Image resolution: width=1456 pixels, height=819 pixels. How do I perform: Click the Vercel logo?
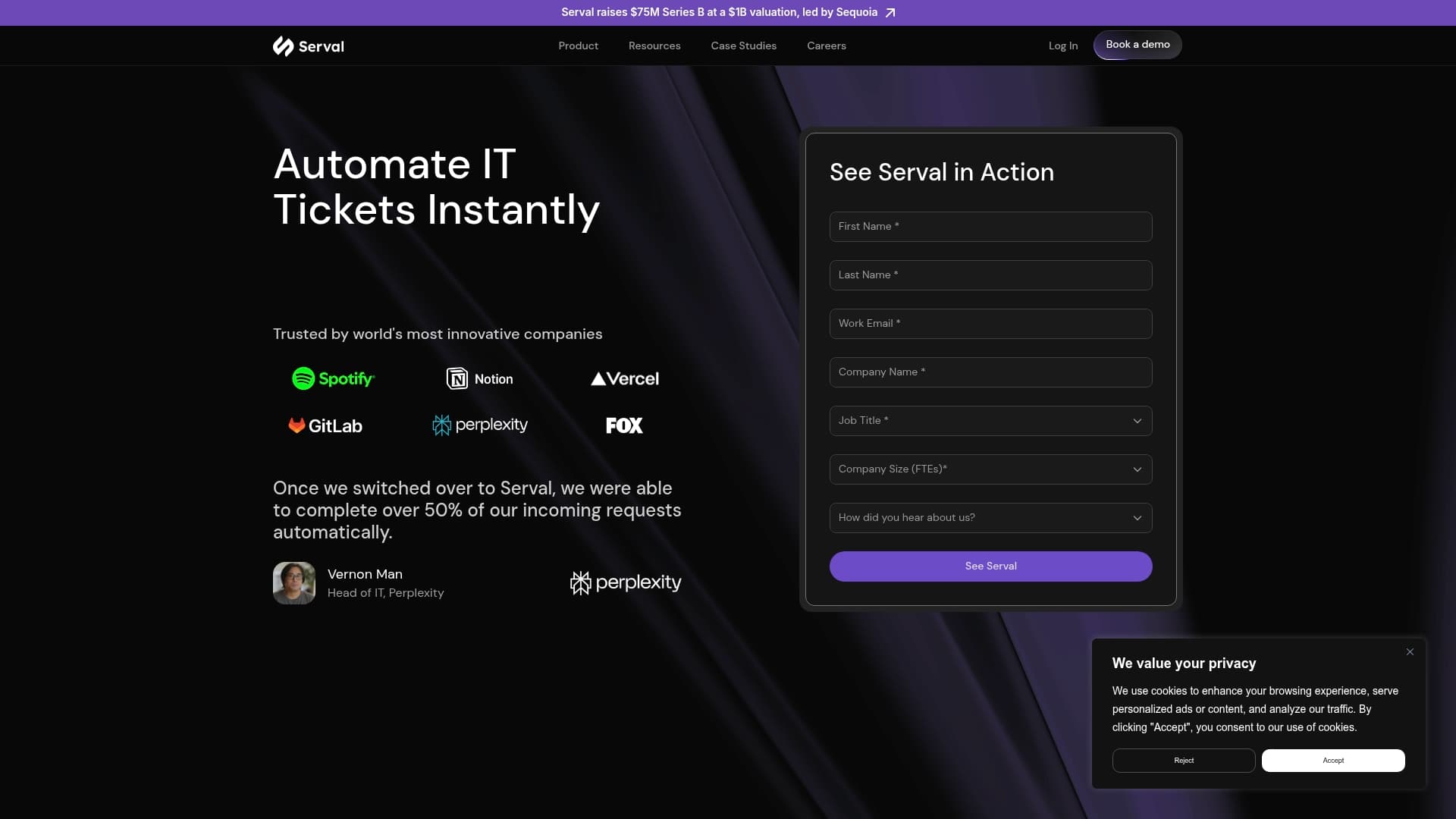coord(625,378)
